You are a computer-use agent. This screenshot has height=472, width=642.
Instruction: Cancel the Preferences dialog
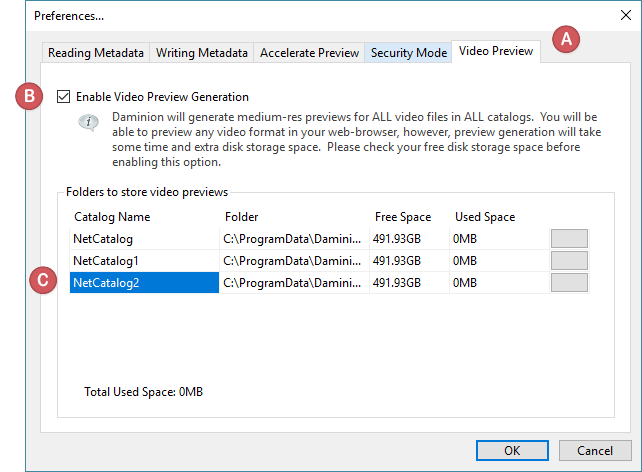point(595,450)
